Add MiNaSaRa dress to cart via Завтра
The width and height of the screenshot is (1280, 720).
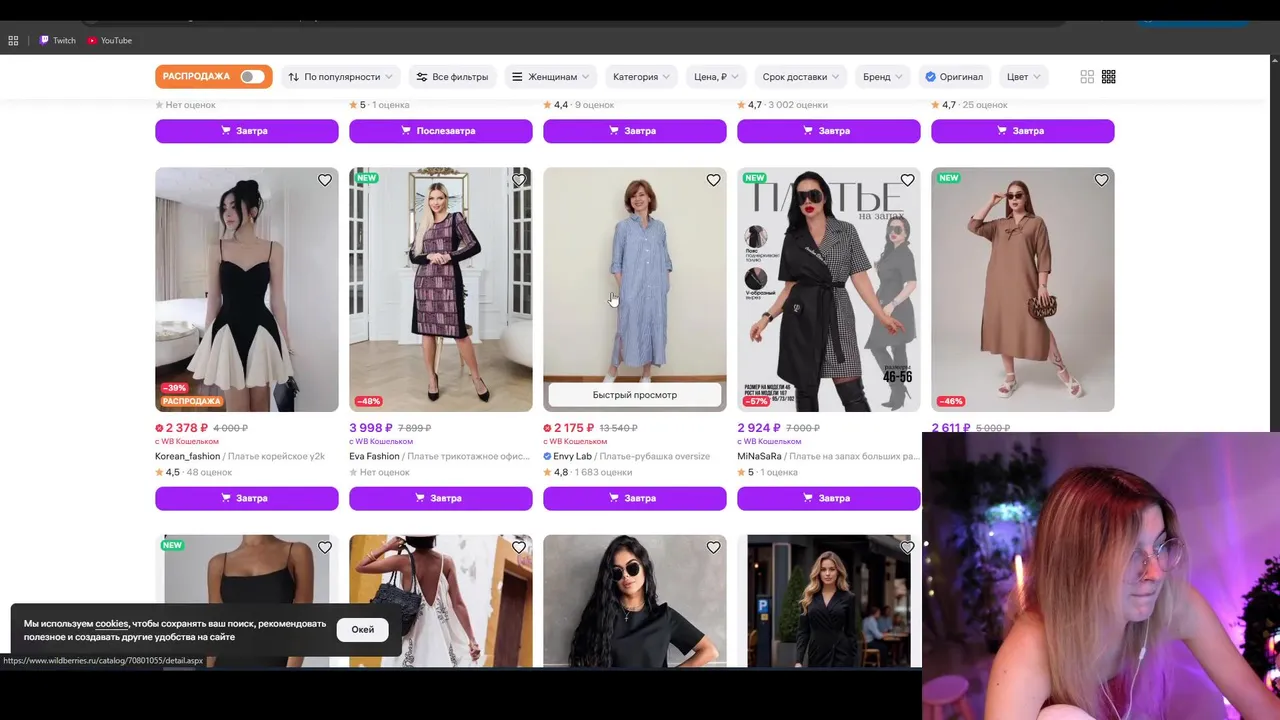(x=829, y=498)
